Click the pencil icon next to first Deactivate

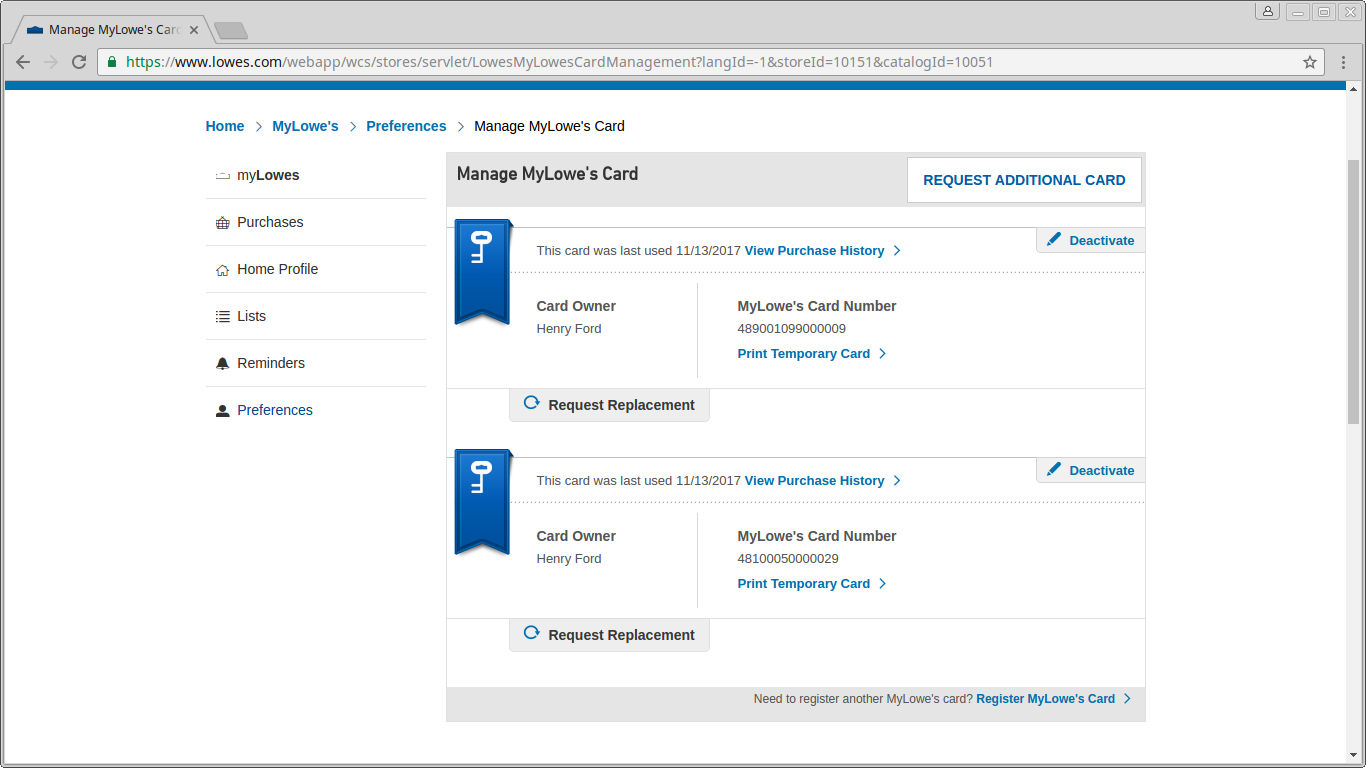click(1055, 240)
